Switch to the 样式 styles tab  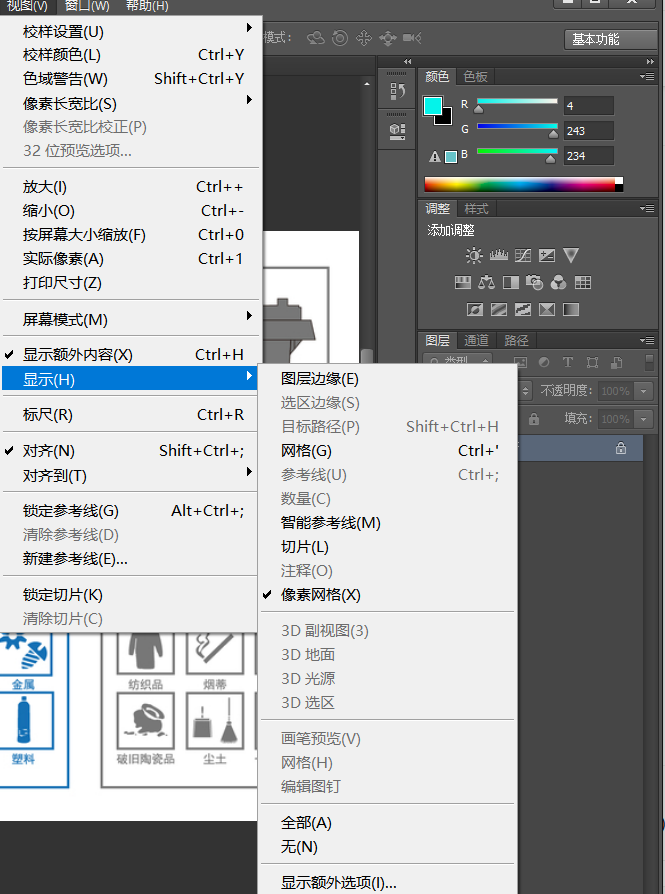[476, 209]
